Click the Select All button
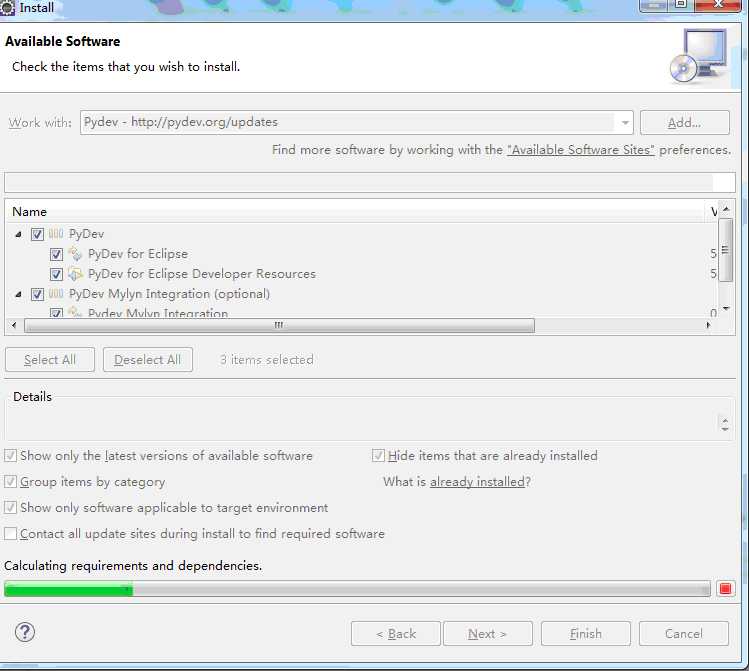 click(50, 360)
